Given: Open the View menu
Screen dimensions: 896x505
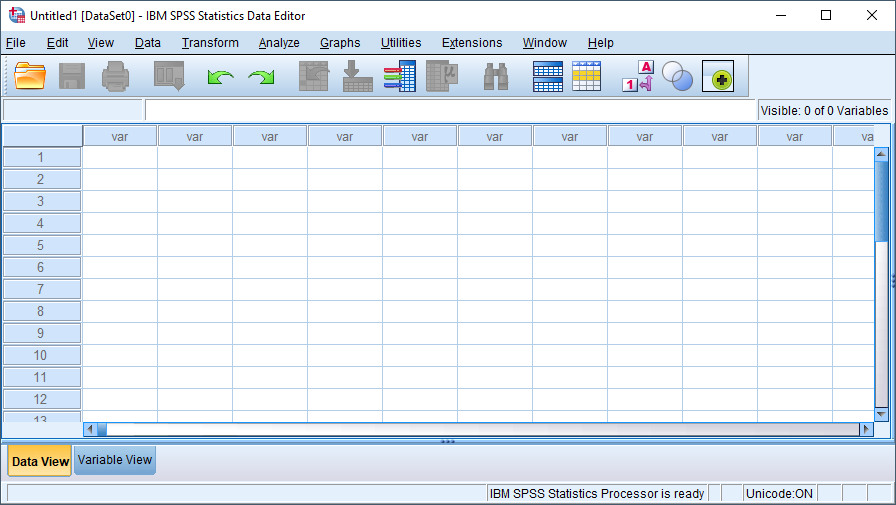Looking at the screenshot, I should 101,43.
